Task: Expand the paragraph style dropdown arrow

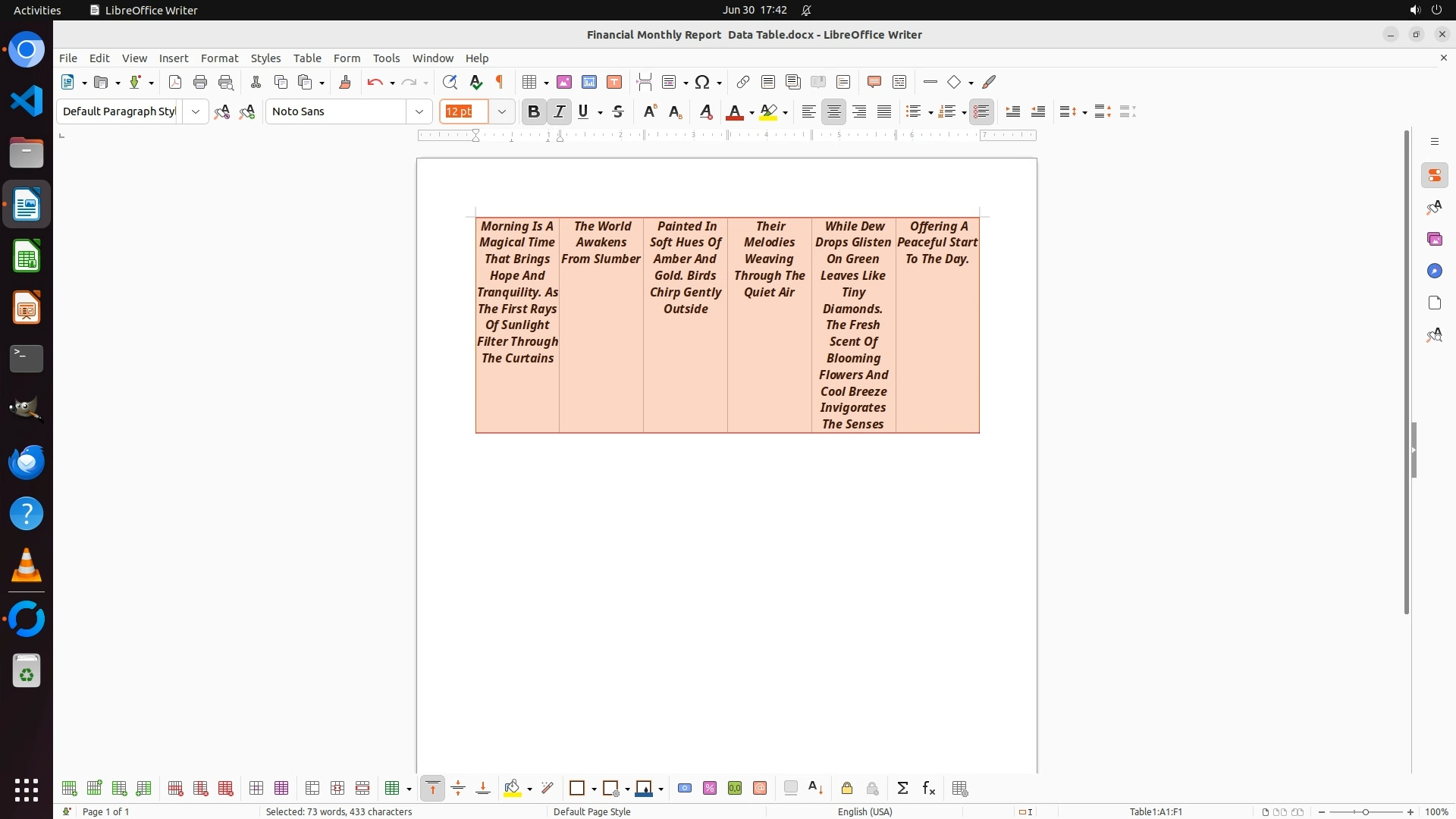Action: point(195,111)
